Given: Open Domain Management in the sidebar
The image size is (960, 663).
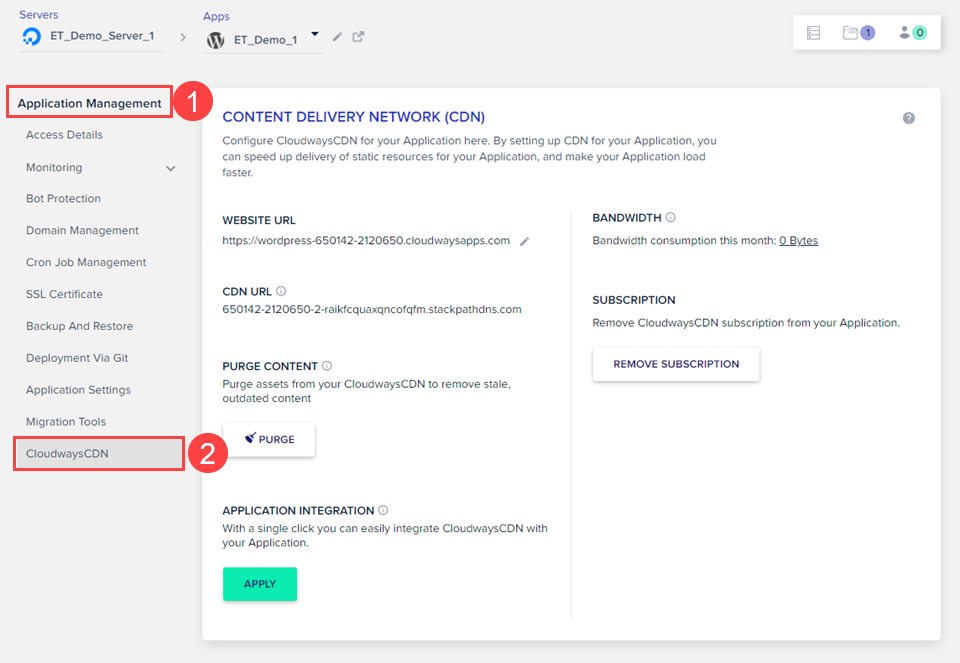Looking at the screenshot, I should (82, 230).
